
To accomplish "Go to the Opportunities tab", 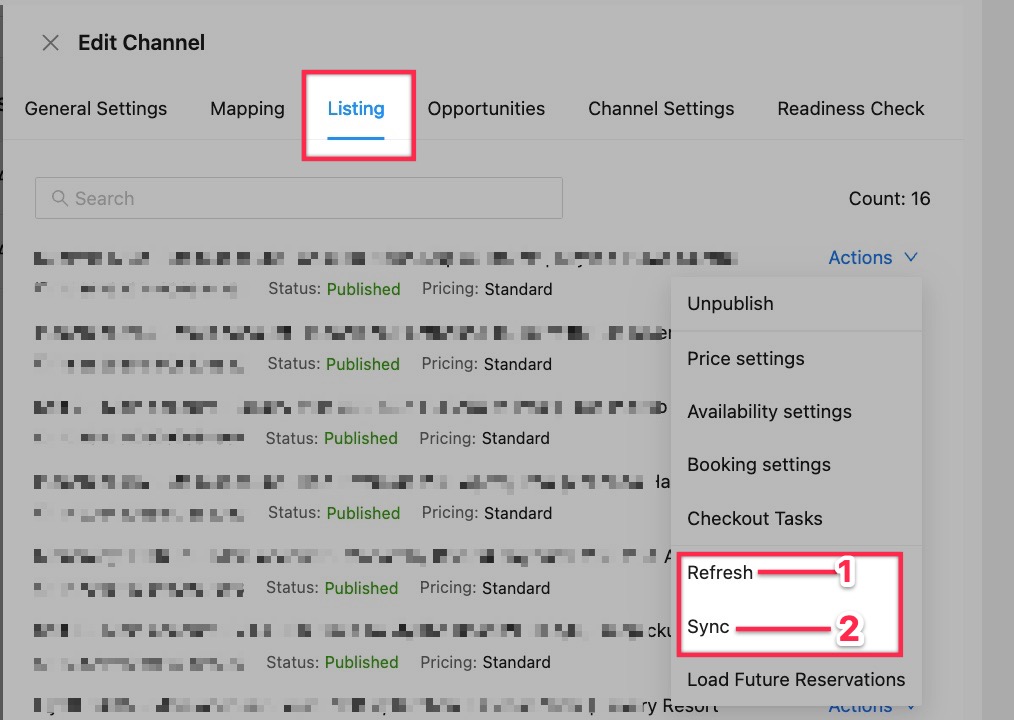I will [486, 109].
